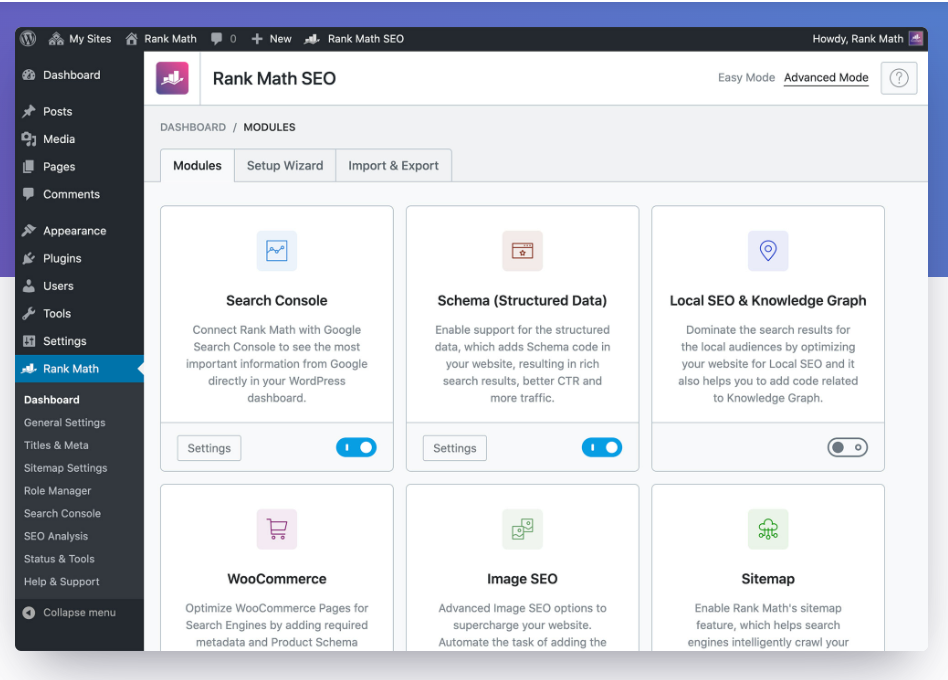
Task: Click the WooCommerce module title
Action: (277, 578)
